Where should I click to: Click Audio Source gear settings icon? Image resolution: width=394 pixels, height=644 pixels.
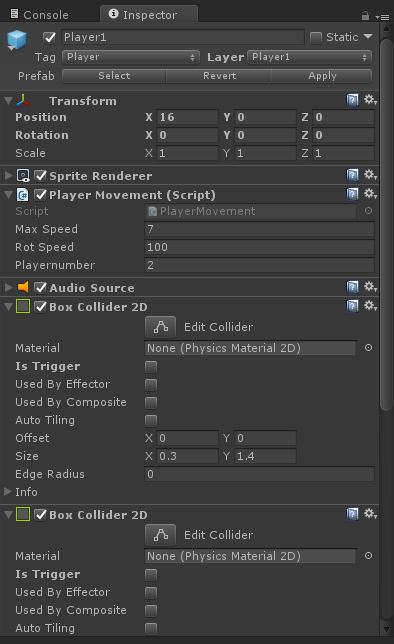(370, 287)
